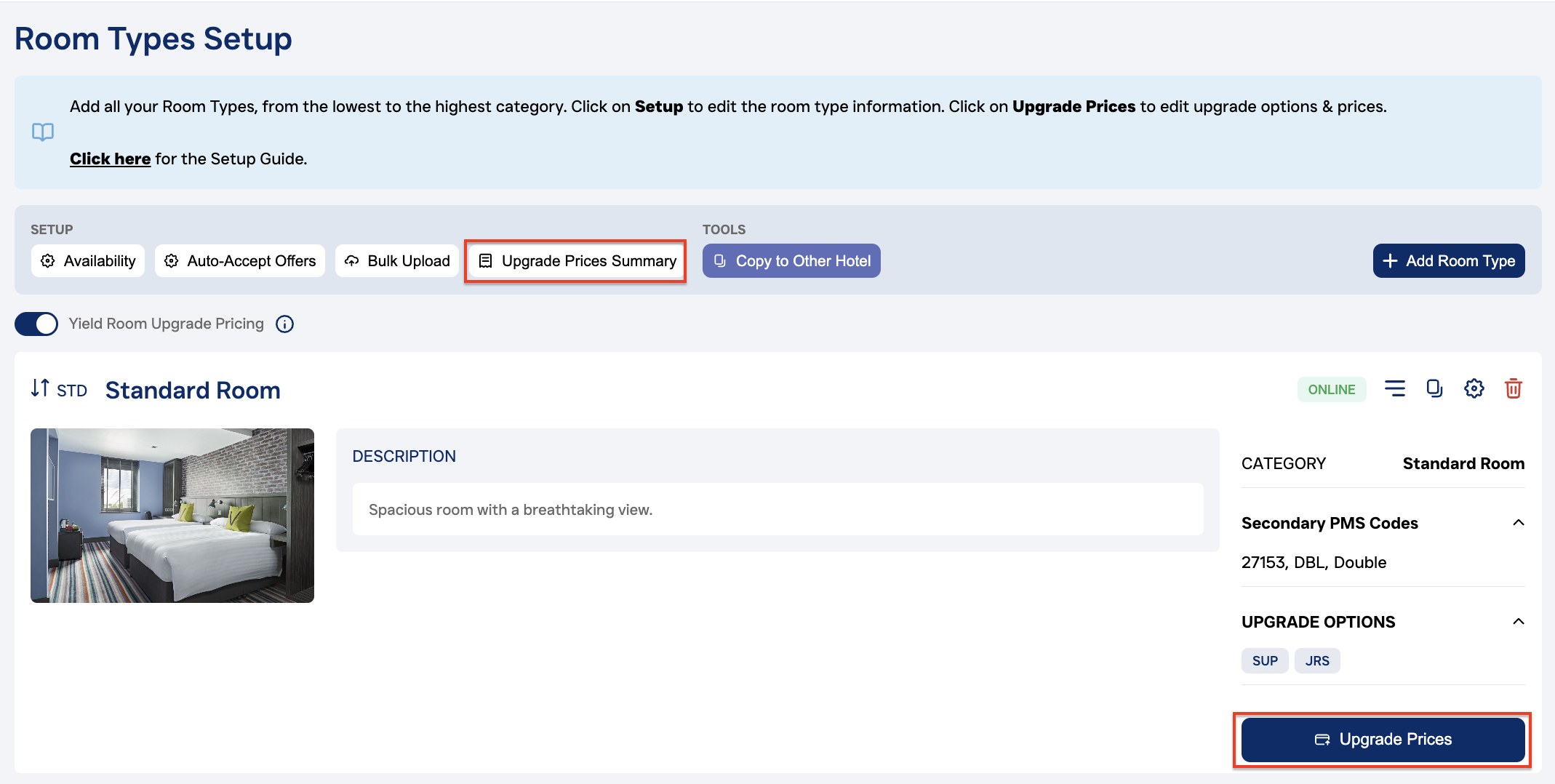
Task: Click Copy to Other Hotel button
Action: coord(791,261)
